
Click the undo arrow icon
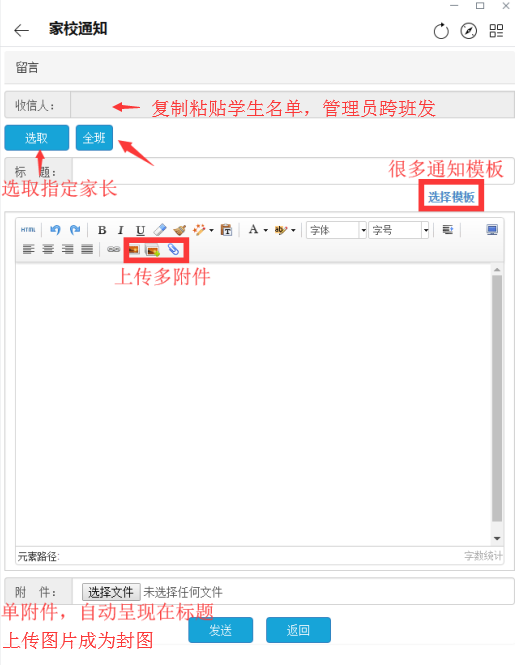(x=55, y=230)
